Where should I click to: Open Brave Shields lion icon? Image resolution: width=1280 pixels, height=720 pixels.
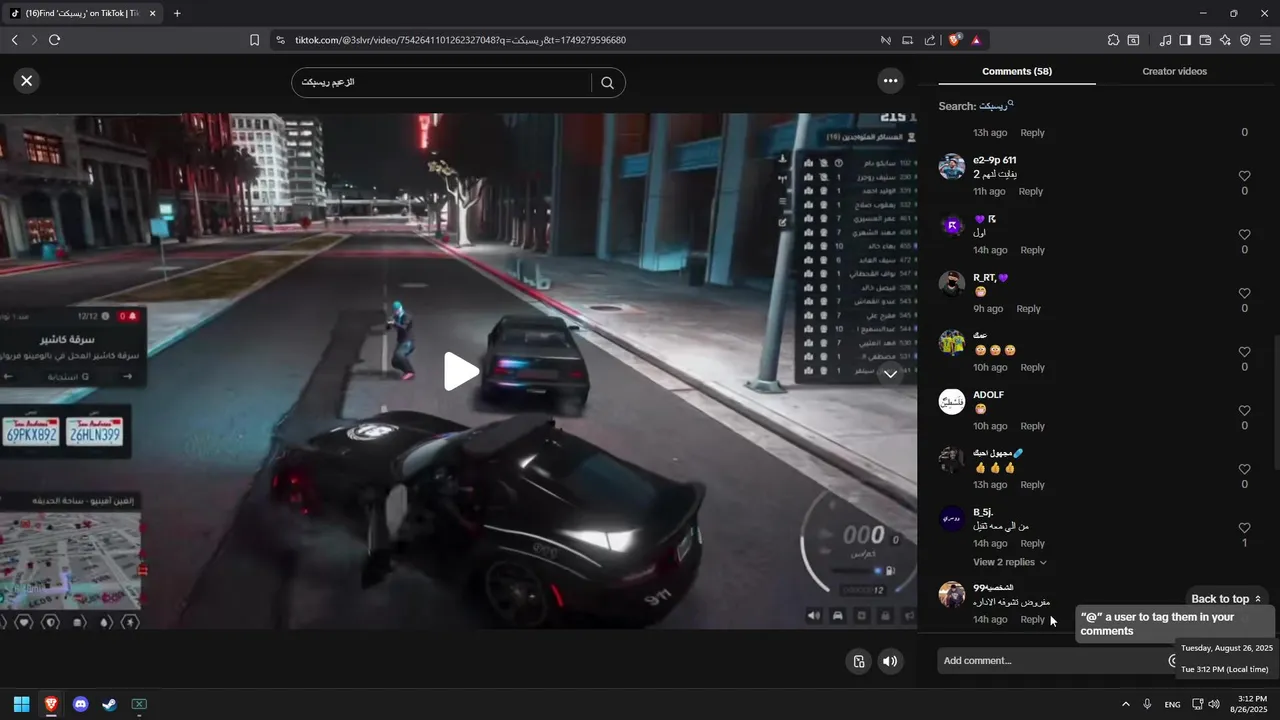(x=955, y=40)
